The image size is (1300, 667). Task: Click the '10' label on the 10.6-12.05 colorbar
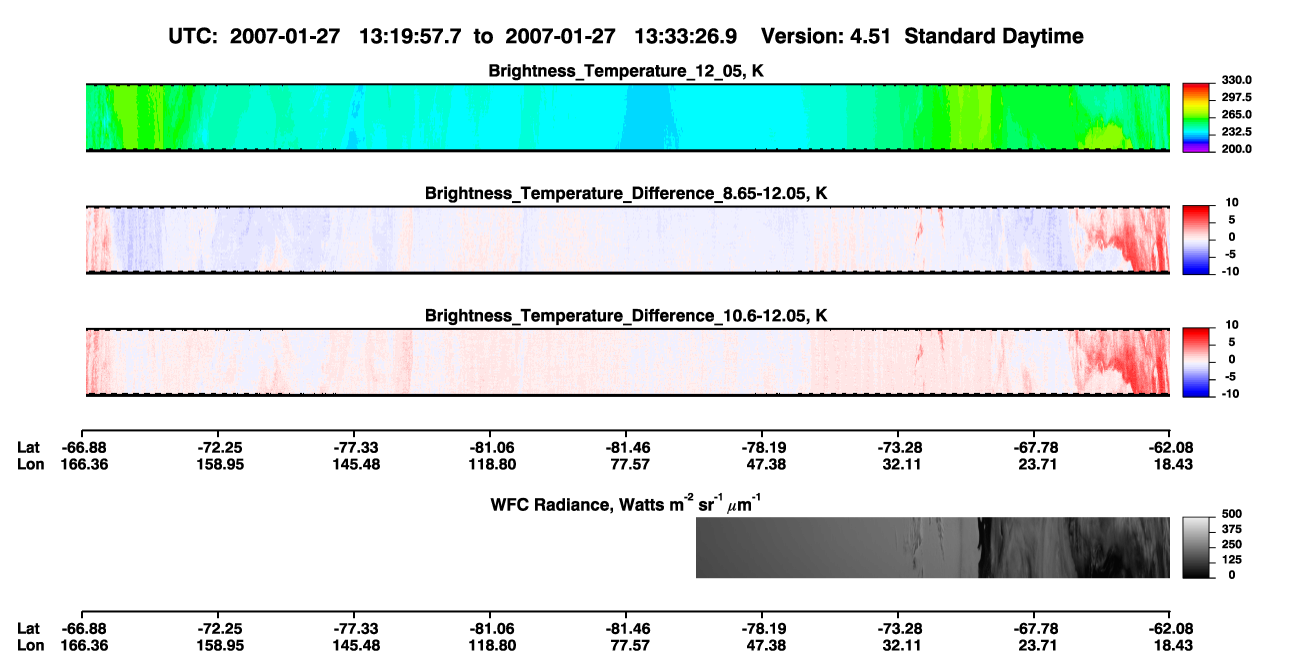(x=1230, y=324)
